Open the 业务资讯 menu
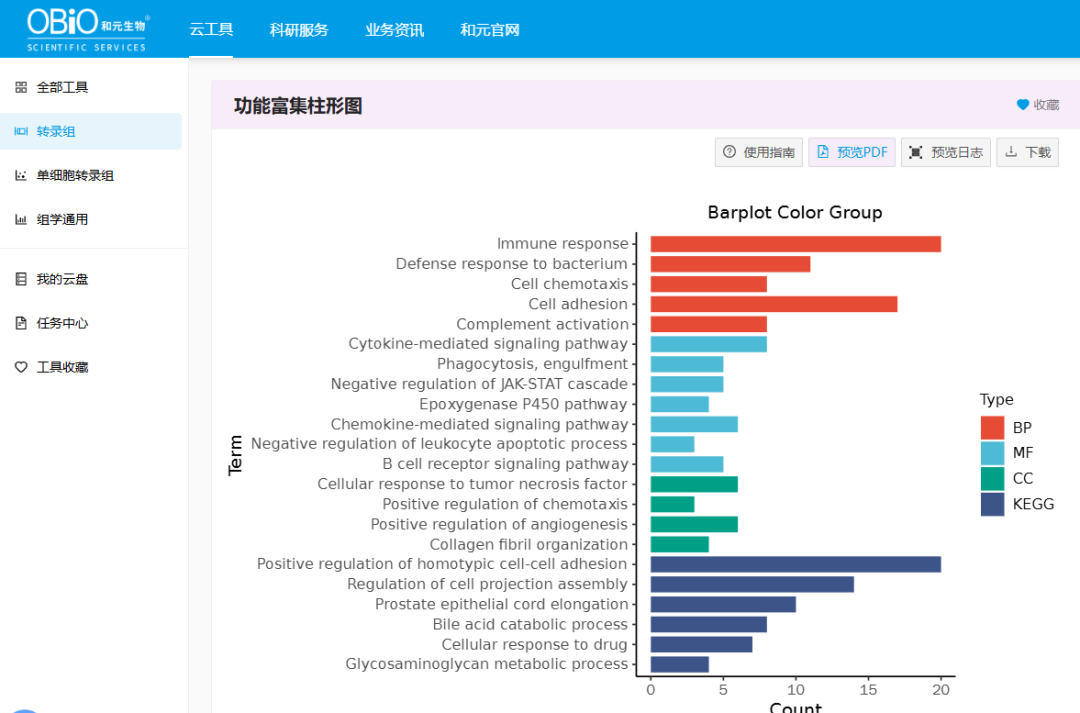The image size is (1080, 713). [394, 29]
